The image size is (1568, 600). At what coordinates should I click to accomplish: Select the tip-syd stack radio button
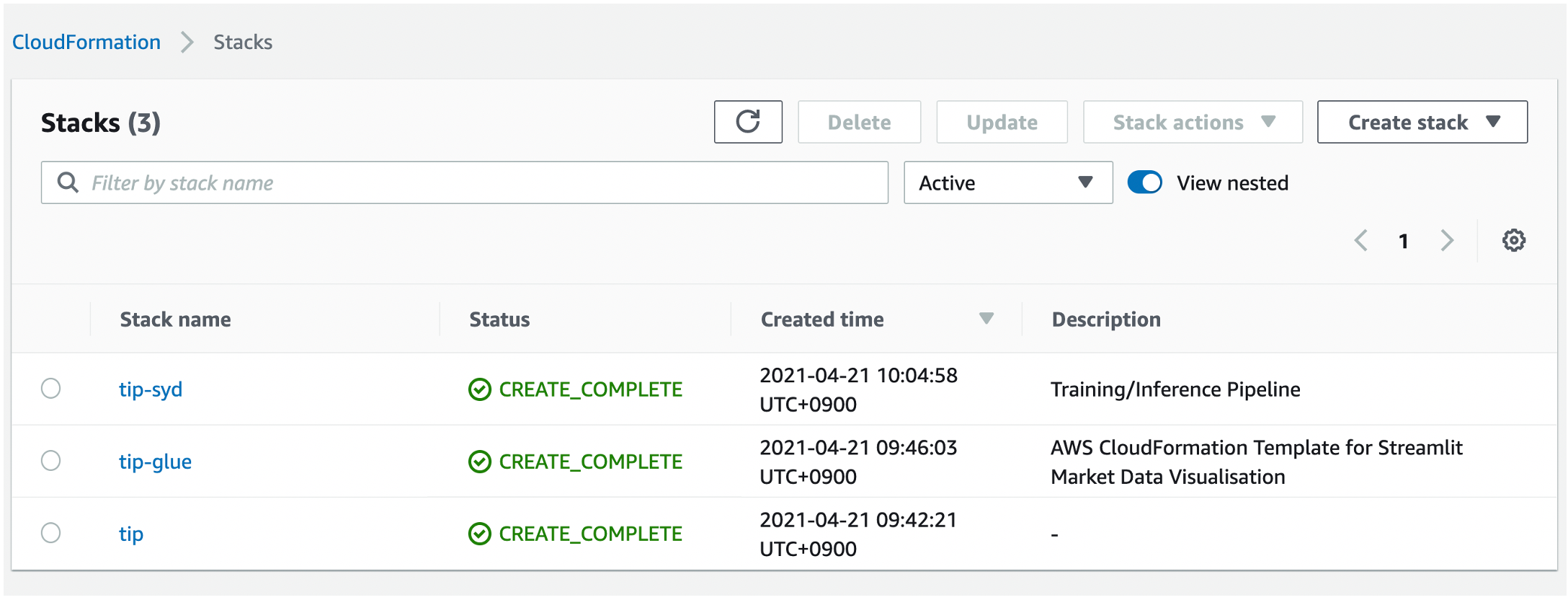tap(51, 389)
